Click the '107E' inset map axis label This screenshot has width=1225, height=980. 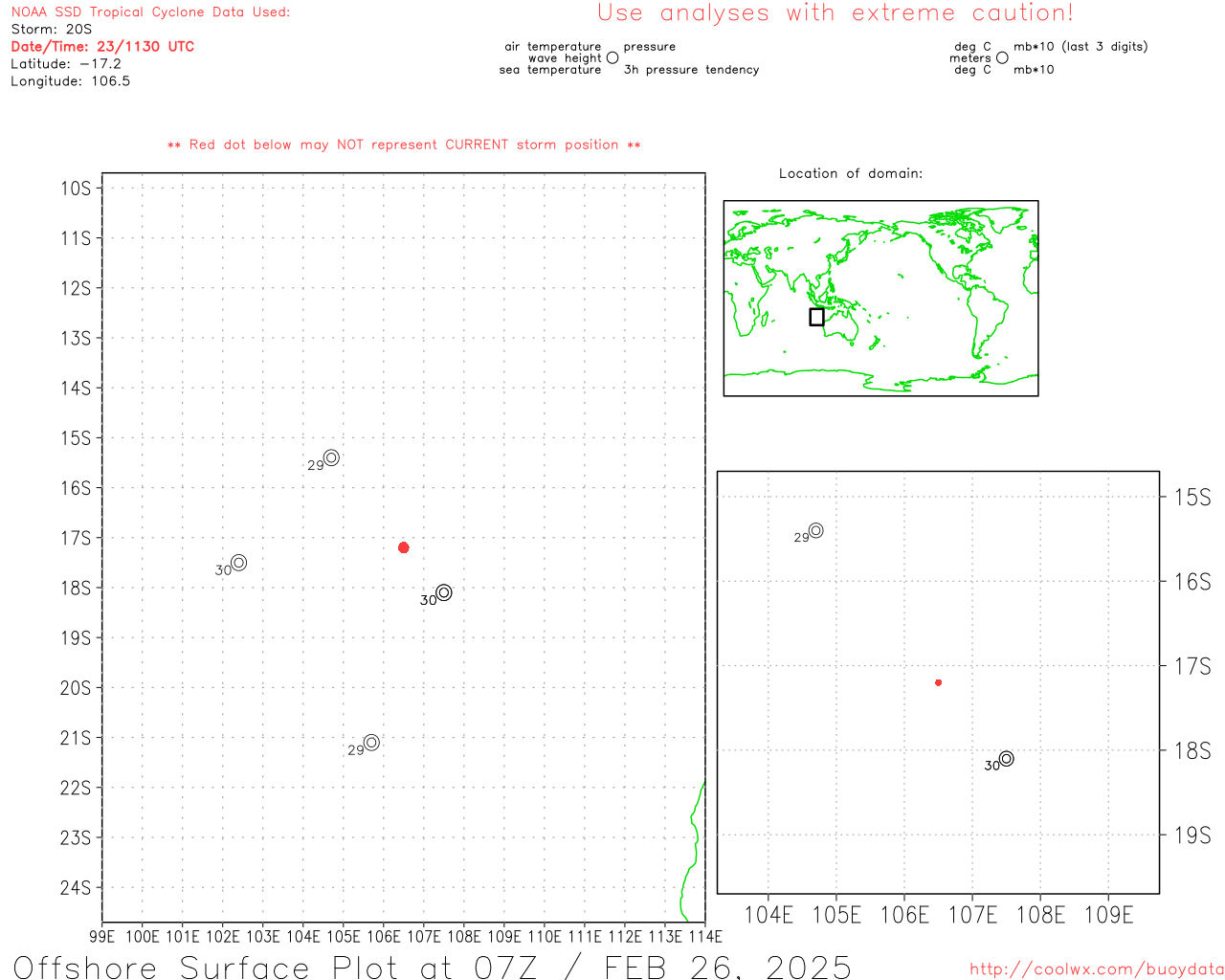click(972, 915)
